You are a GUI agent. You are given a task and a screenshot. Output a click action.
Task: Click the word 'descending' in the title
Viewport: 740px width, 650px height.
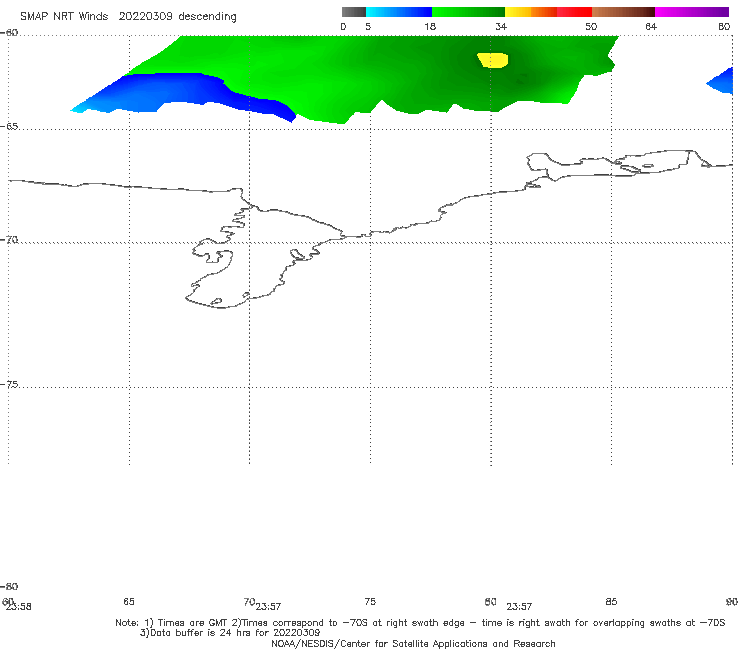(207, 17)
